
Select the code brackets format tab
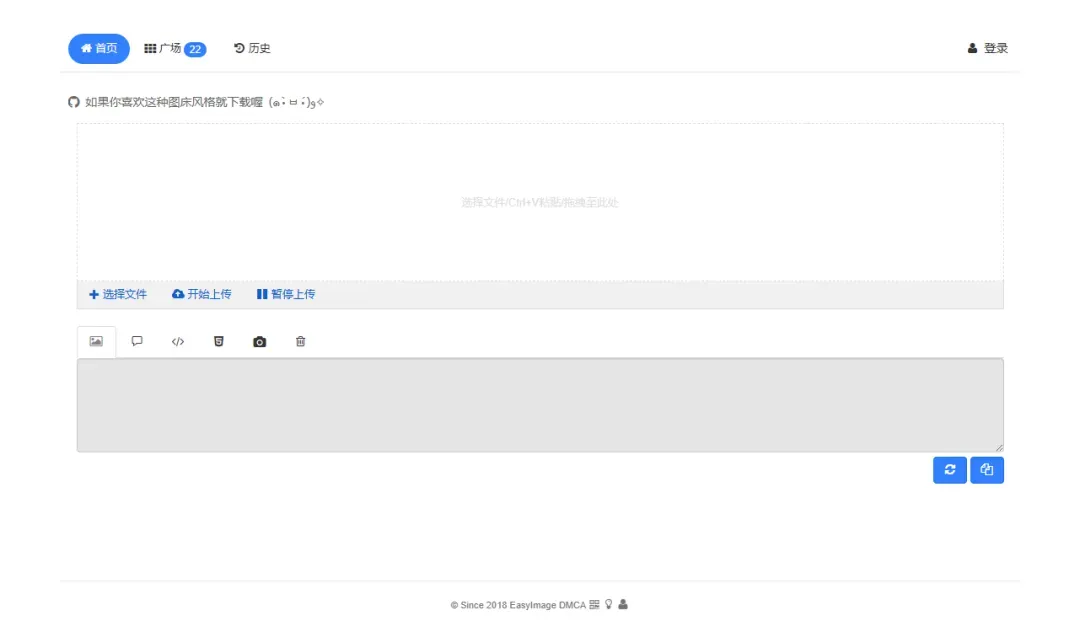coord(178,342)
